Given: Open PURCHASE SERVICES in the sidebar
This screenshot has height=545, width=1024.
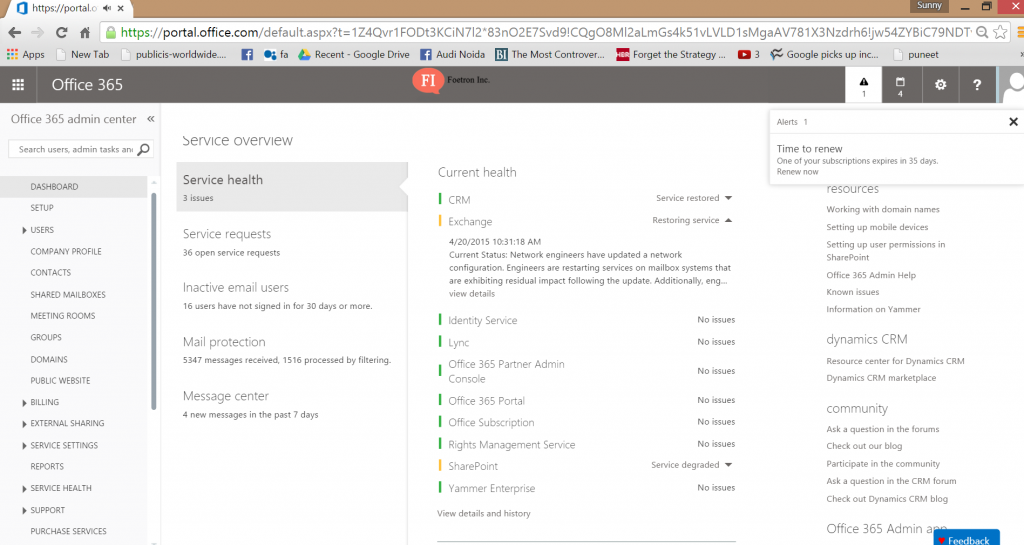Looking at the screenshot, I should tap(69, 531).
